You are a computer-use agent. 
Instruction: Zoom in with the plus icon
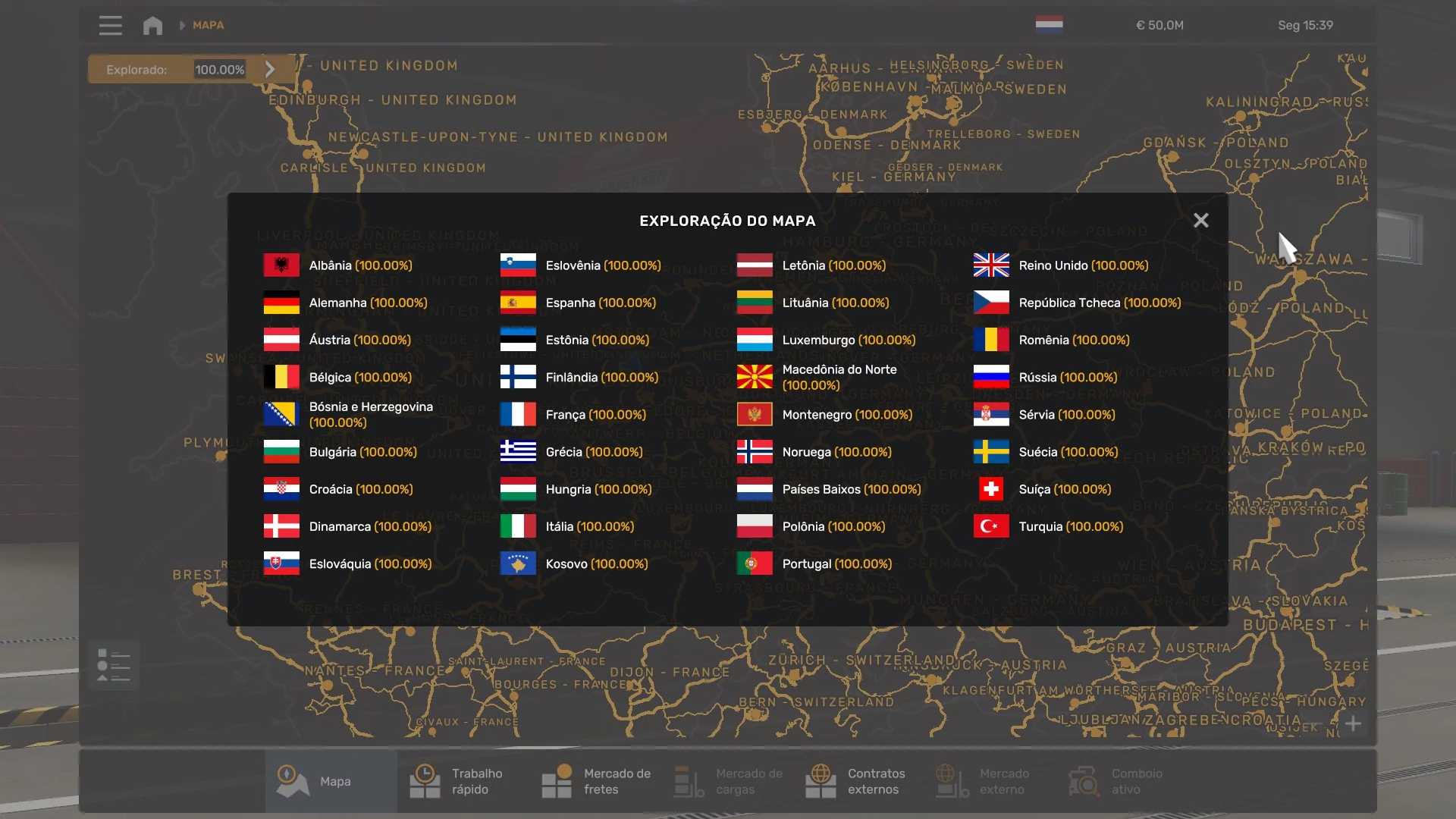coord(1353,723)
